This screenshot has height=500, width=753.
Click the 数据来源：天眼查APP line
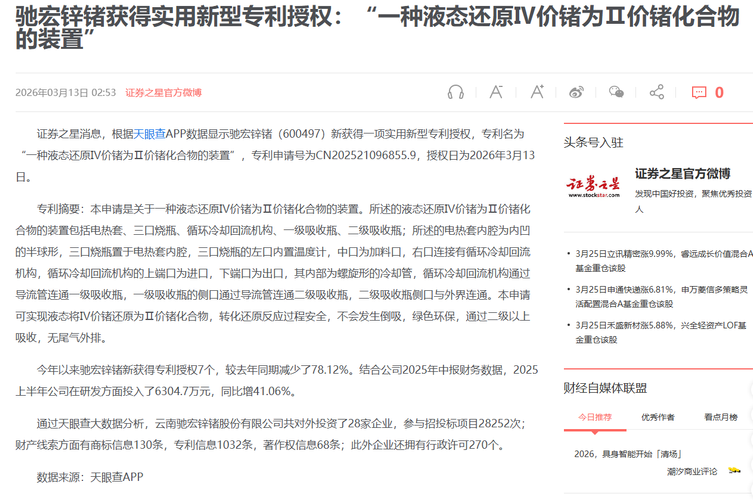90,477
